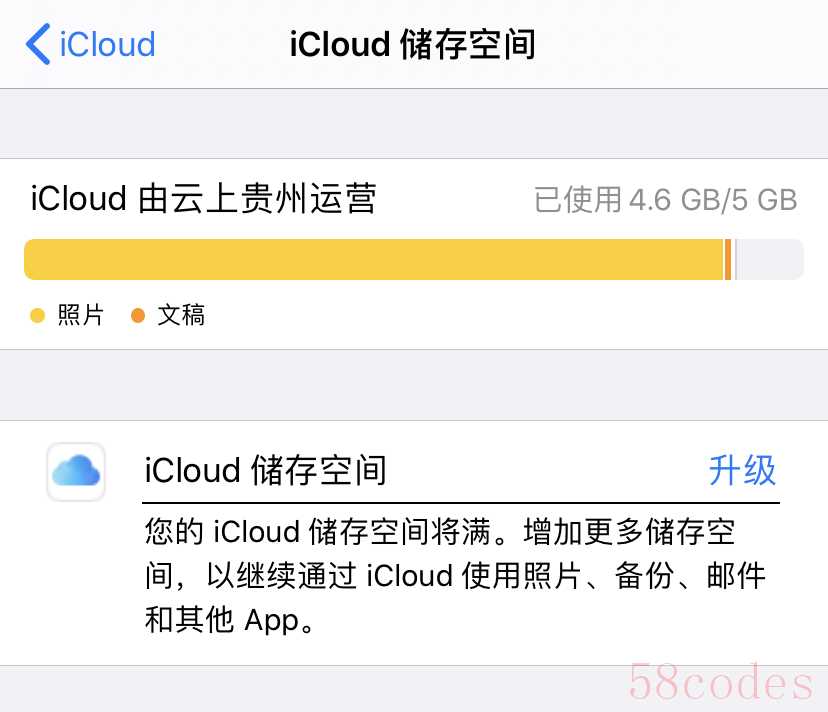Tap the iCloud back label text
The width and height of the screenshot is (828, 712).
coord(107,44)
